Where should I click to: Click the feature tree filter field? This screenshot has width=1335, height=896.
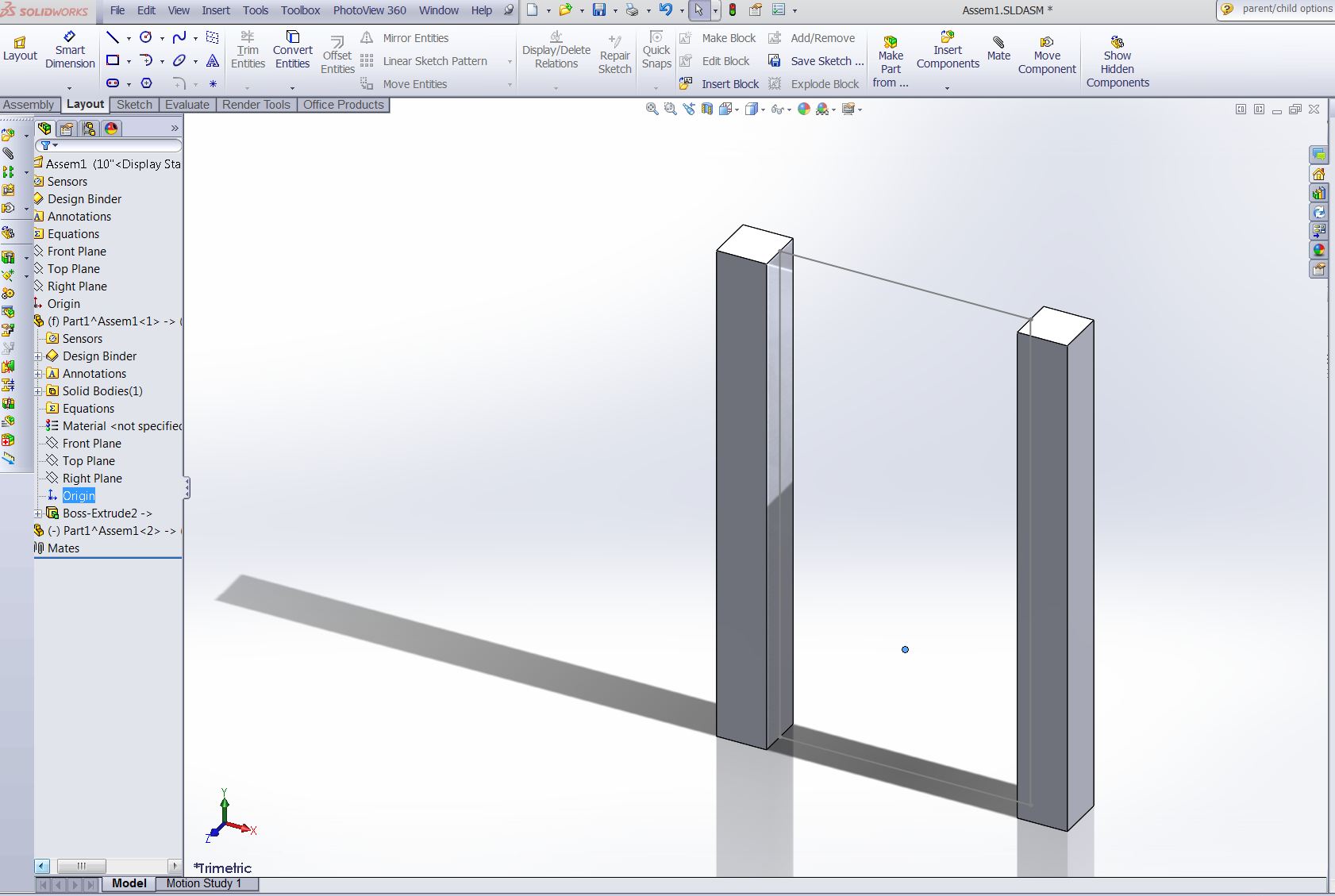point(109,145)
